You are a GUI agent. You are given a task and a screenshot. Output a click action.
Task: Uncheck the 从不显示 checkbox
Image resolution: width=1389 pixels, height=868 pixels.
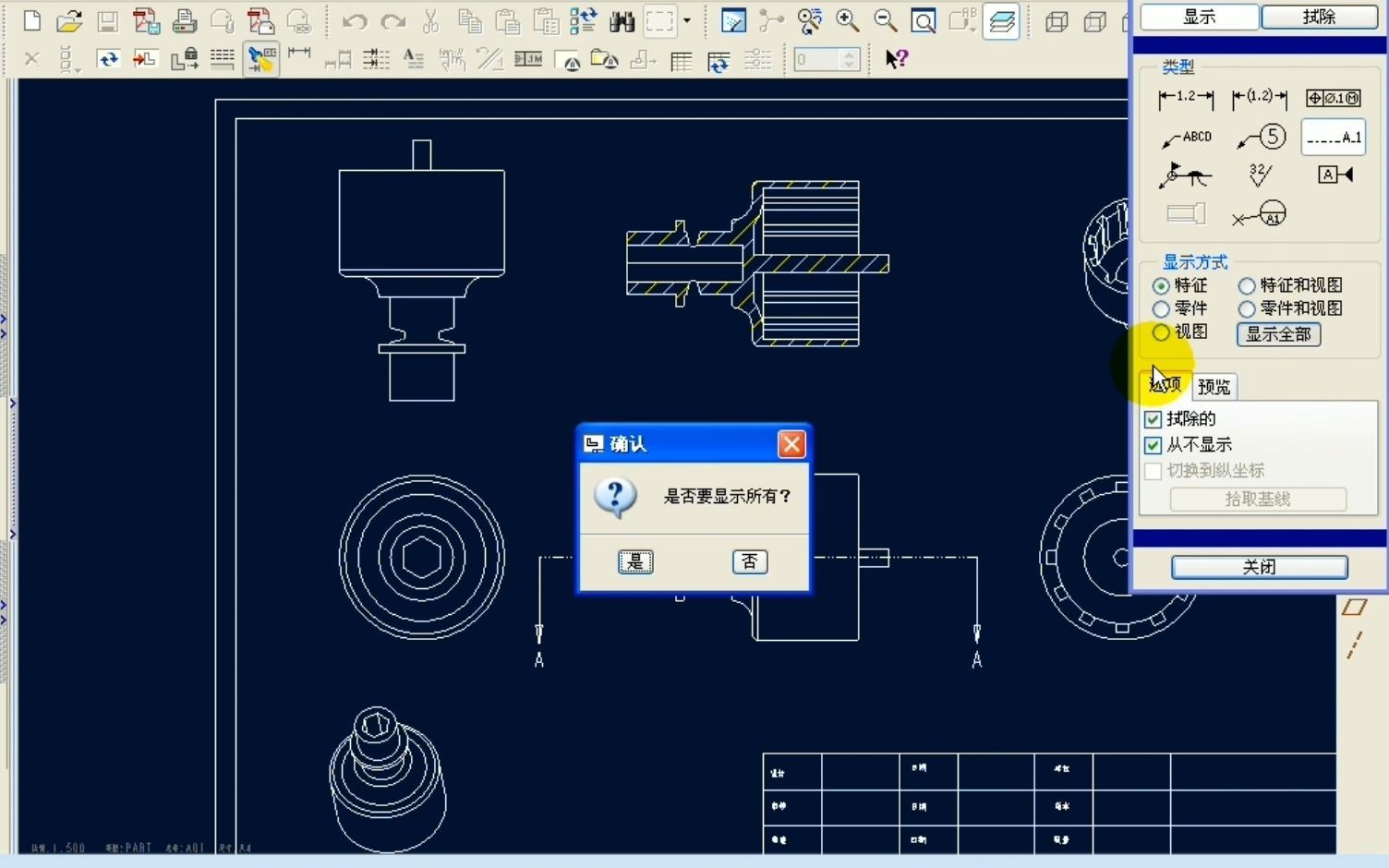1153,445
